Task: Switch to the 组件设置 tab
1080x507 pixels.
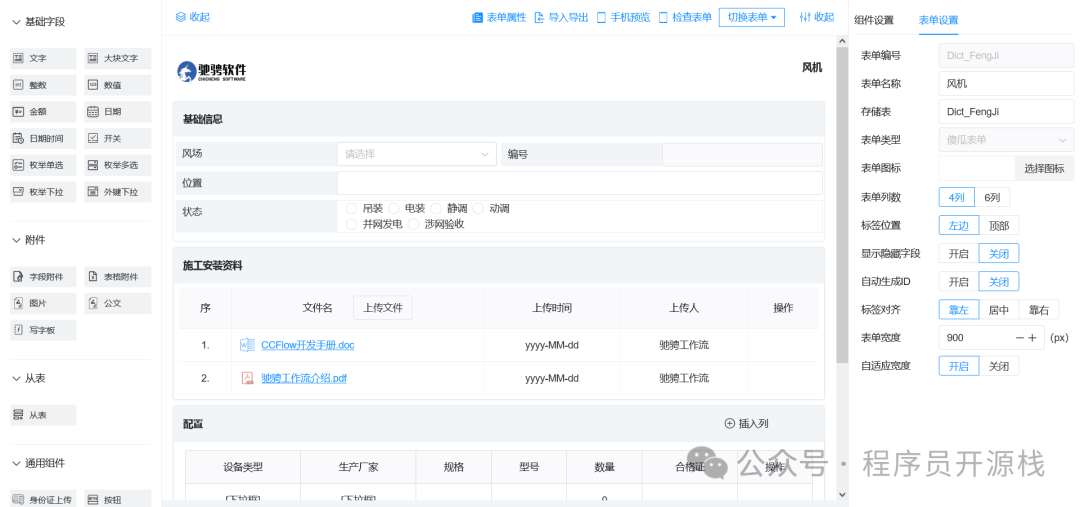Action: [x=873, y=20]
